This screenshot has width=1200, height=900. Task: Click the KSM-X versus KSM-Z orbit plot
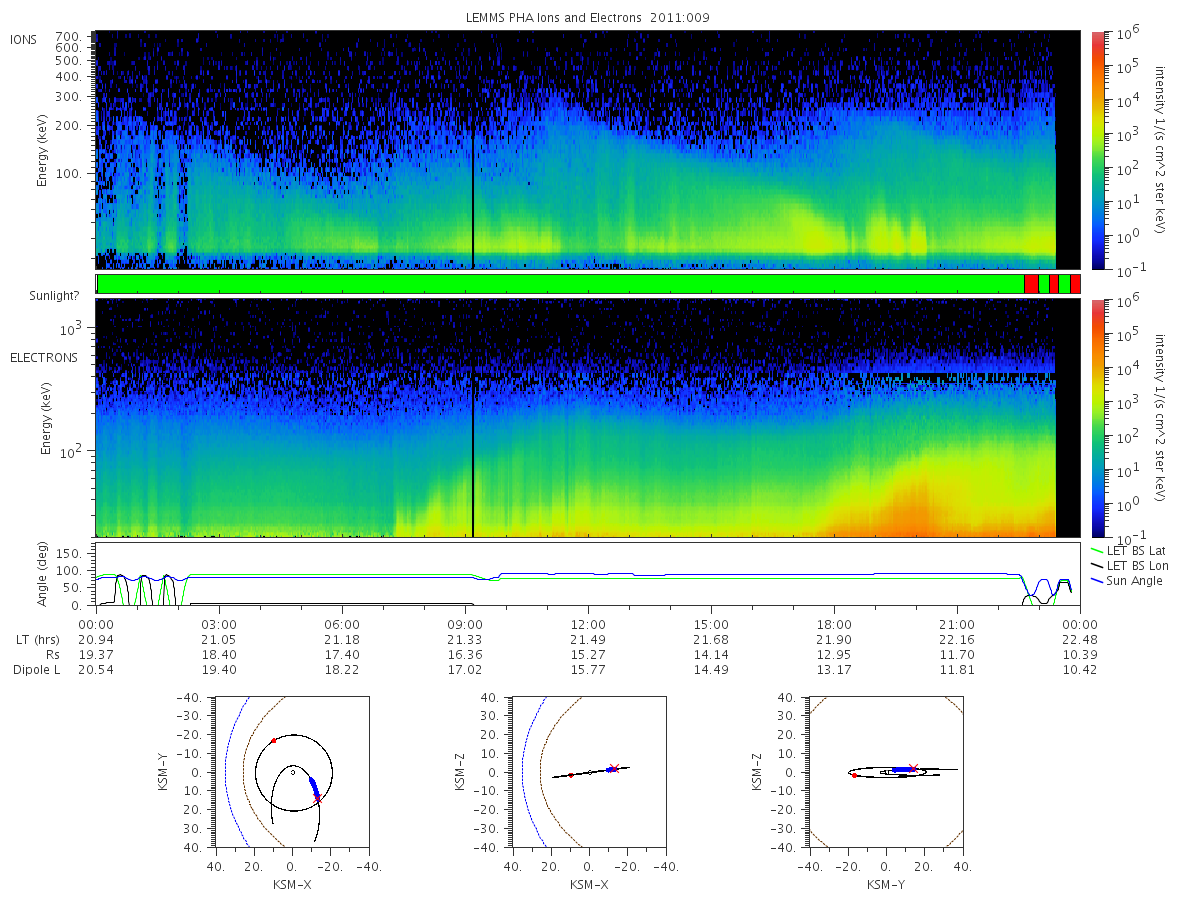pyautogui.click(x=588, y=772)
